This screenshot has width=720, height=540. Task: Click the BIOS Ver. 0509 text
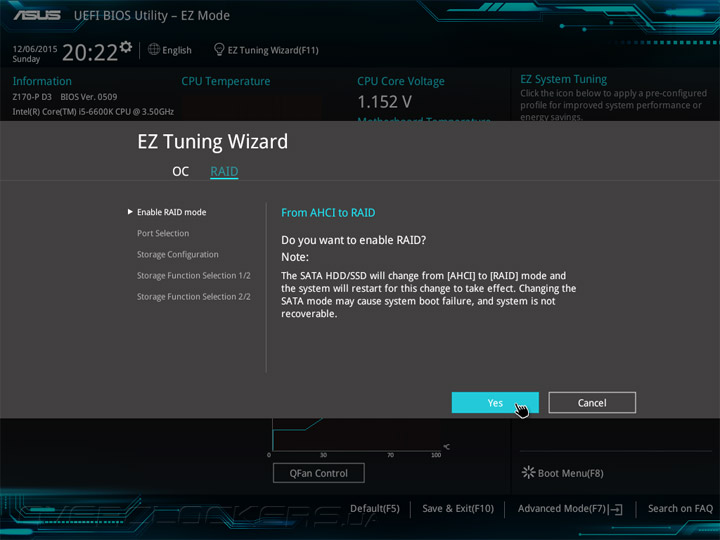(x=88, y=97)
